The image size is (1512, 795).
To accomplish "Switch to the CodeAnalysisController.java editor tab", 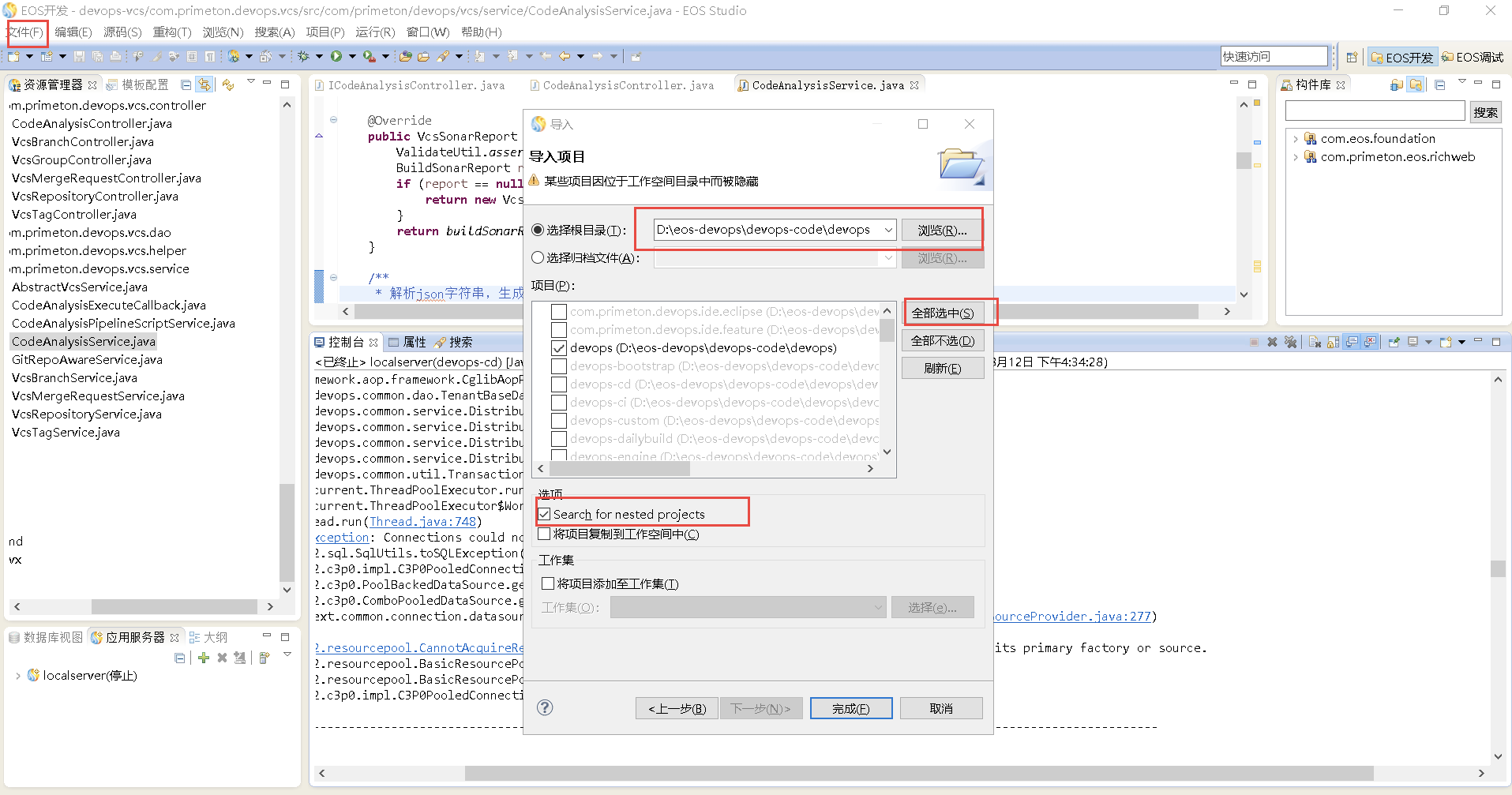I will (x=628, y=84).
